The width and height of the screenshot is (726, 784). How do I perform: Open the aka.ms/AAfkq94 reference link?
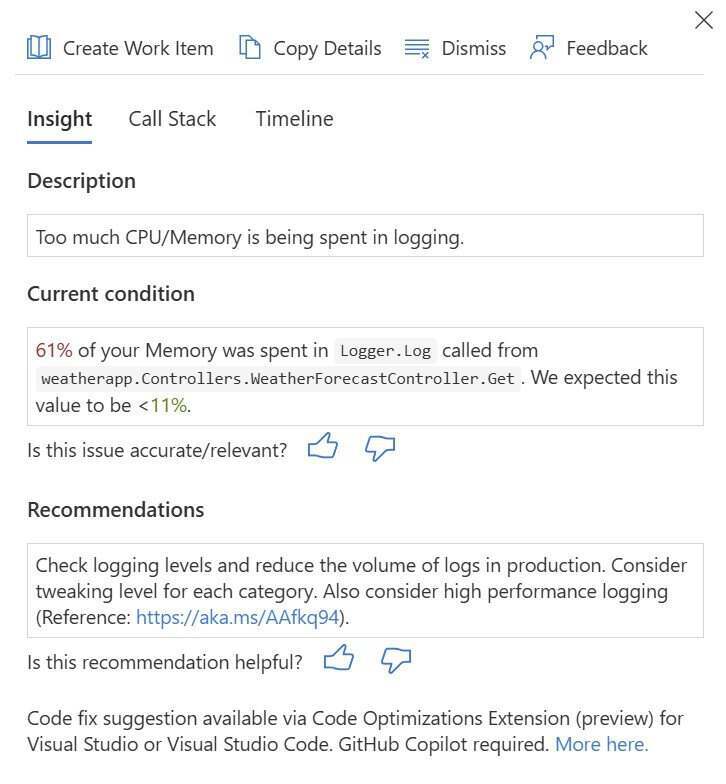[x=238, y=617]
